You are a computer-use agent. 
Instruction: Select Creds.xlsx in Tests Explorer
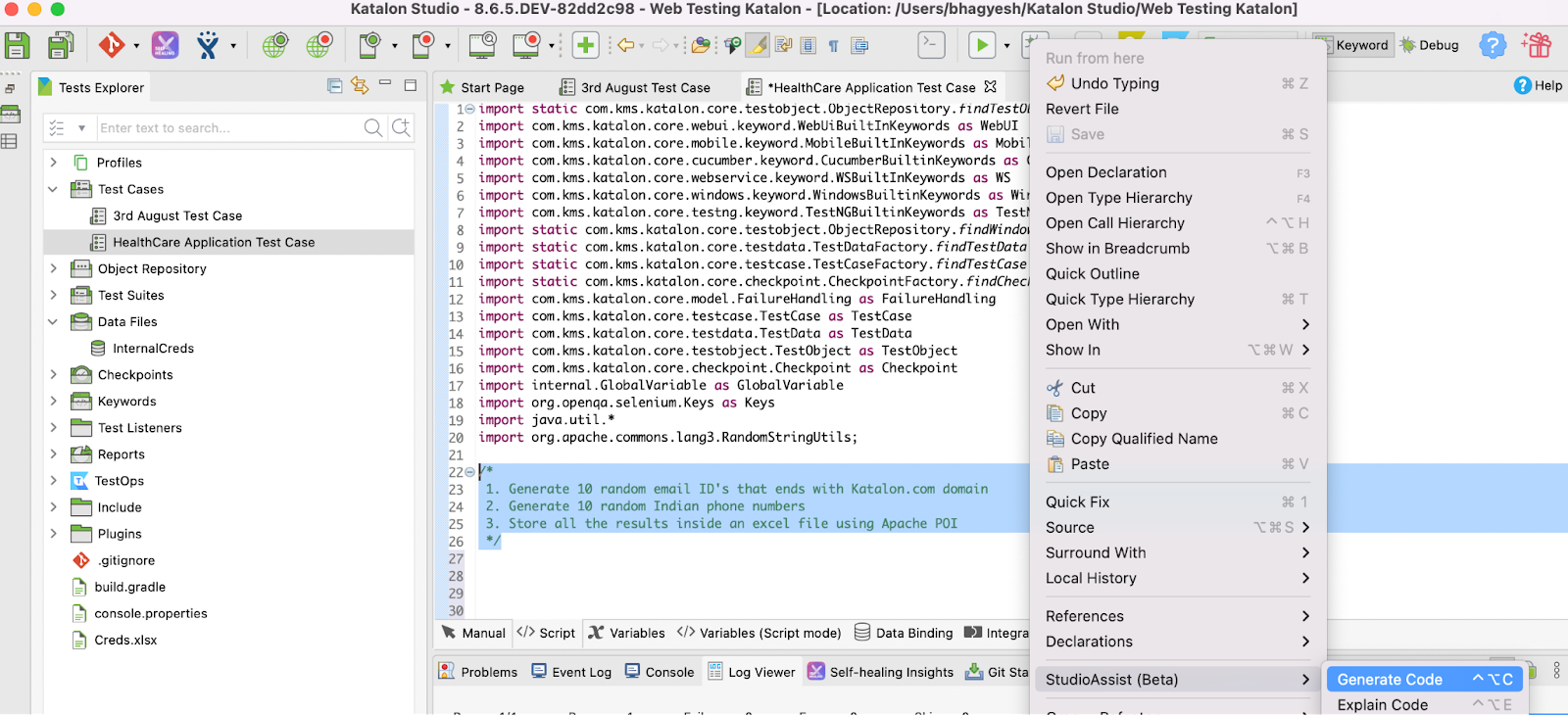tap(125, 640)
